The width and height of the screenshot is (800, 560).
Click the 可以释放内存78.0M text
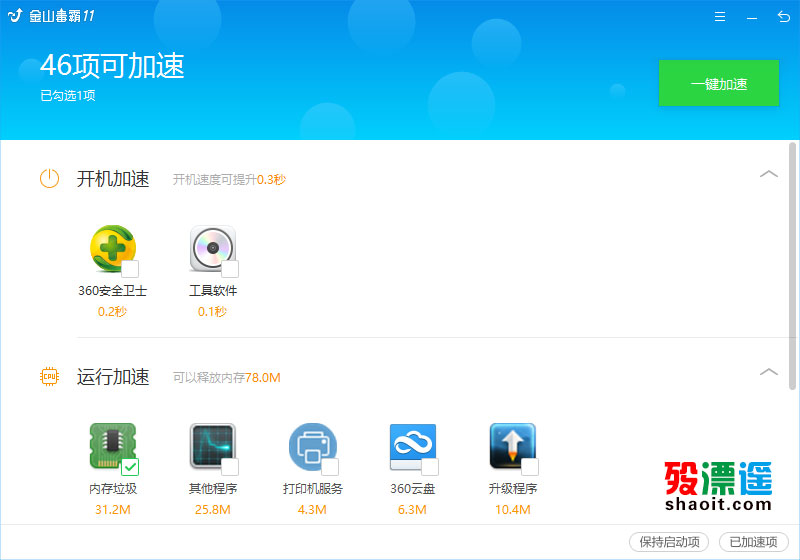click(227, 377)
